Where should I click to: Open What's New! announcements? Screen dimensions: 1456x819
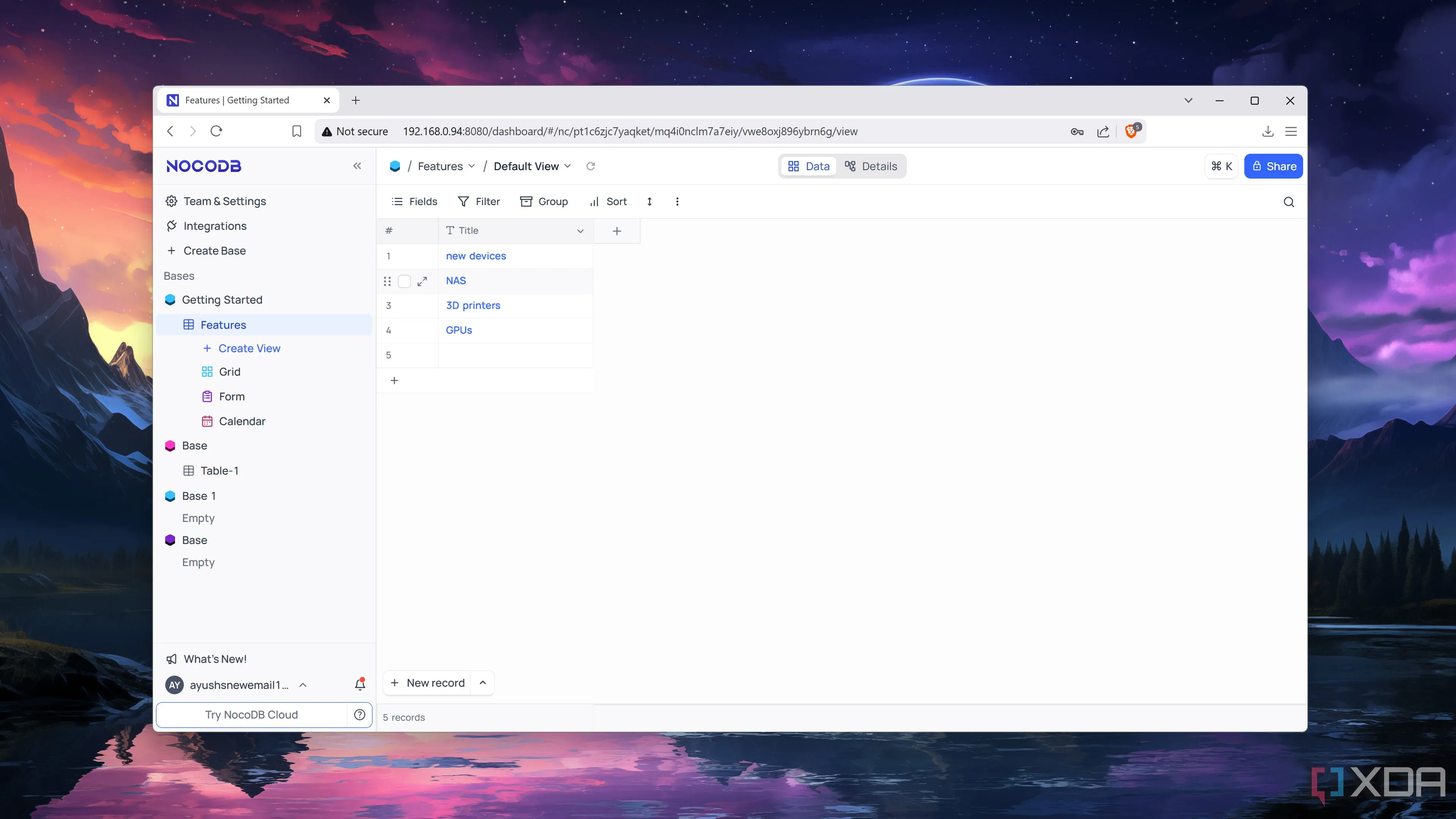(x=207, y=659)
